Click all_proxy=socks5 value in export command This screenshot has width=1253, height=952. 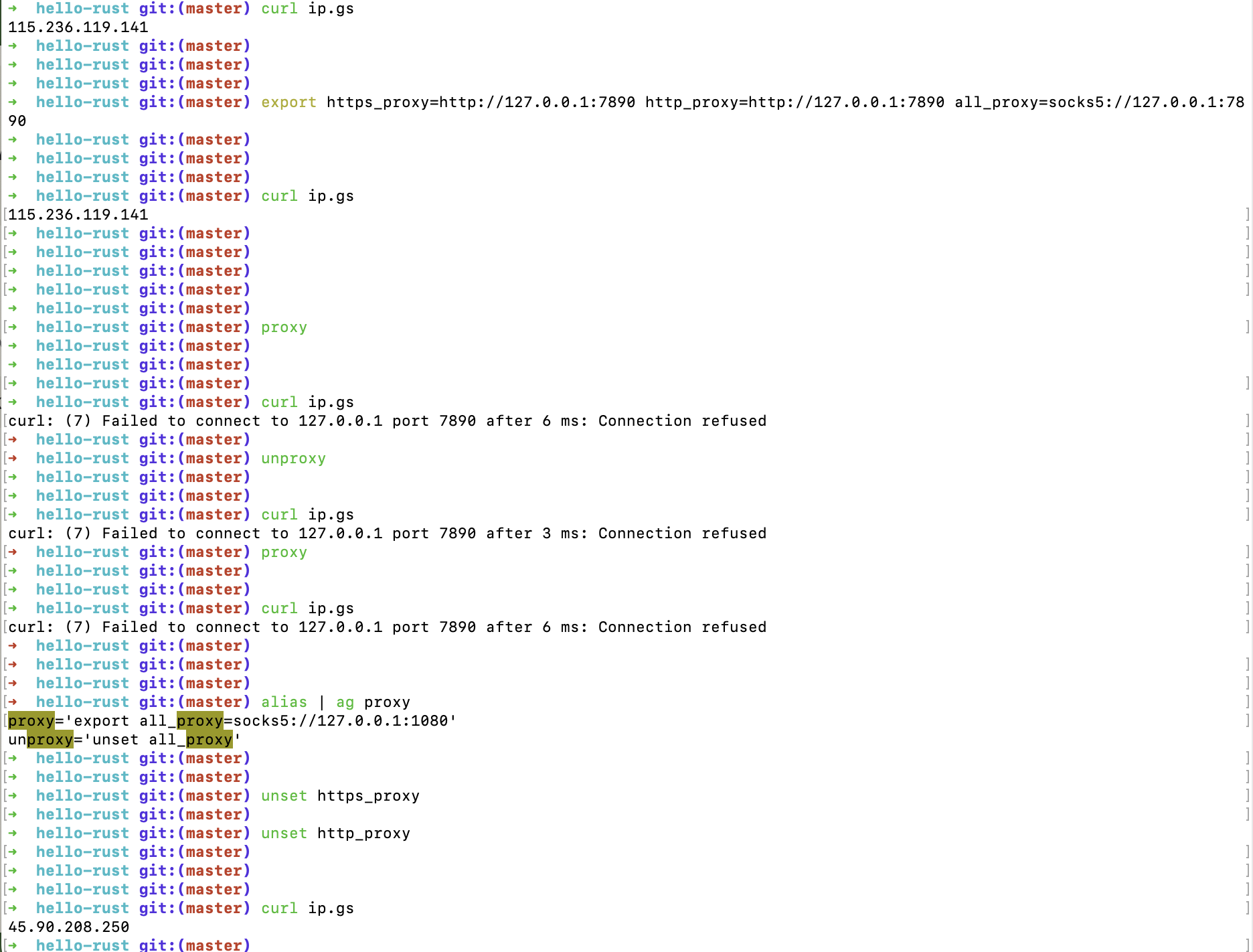(x=1099, y=102)
